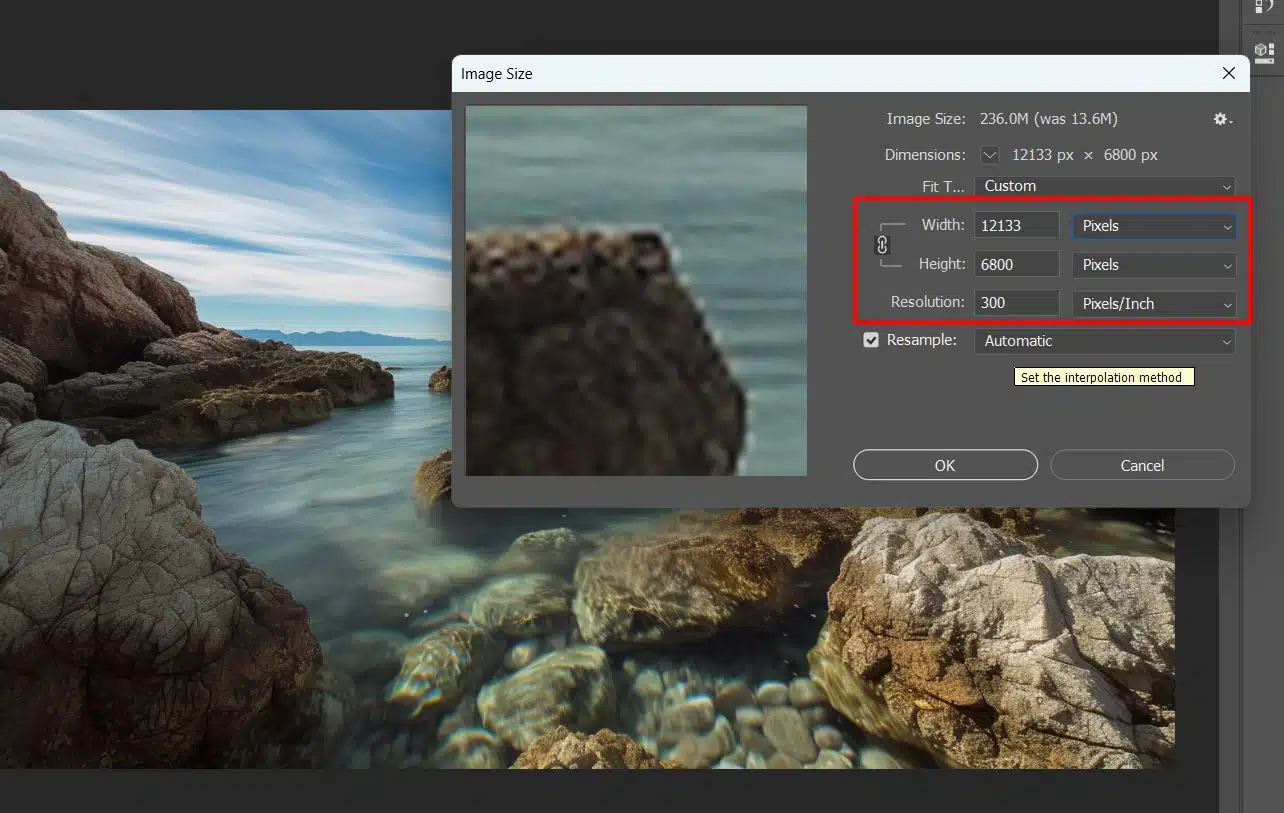Open the Width units Pixels dropdown
1284x813 pixels.
tap(1154, 226)
